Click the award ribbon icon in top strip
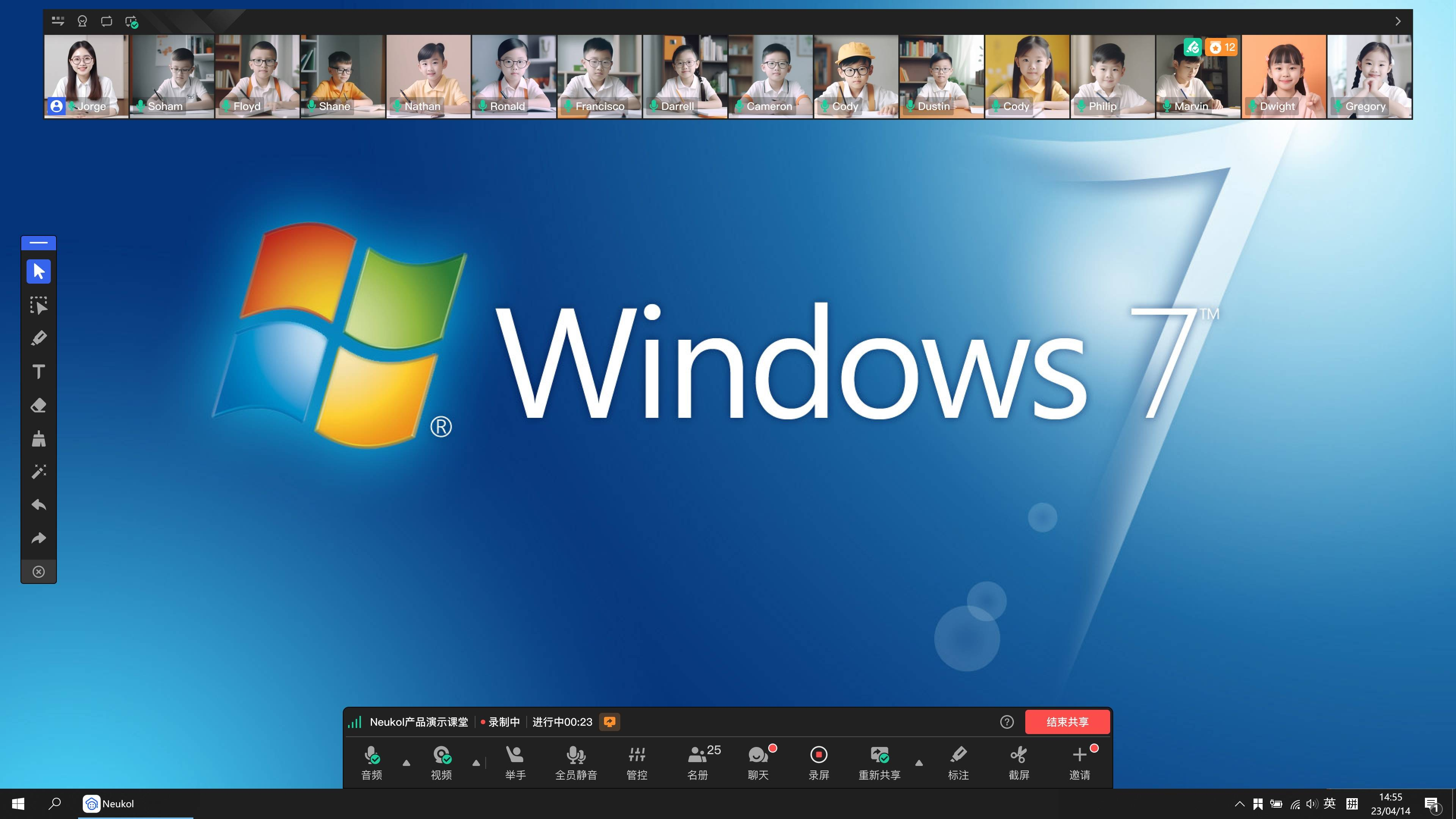 tap(83, 22)
